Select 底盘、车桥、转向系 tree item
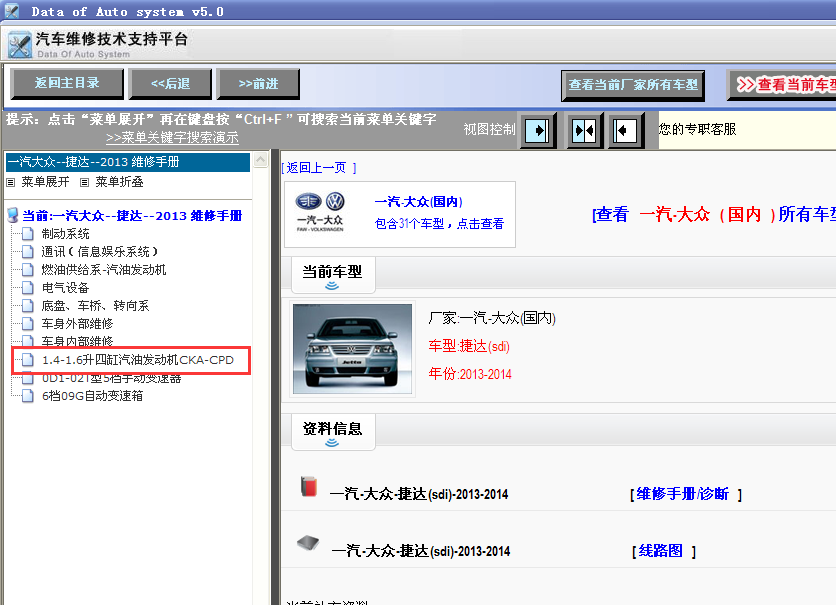This screenshot has width=836, height=605. tap(95, 306)
